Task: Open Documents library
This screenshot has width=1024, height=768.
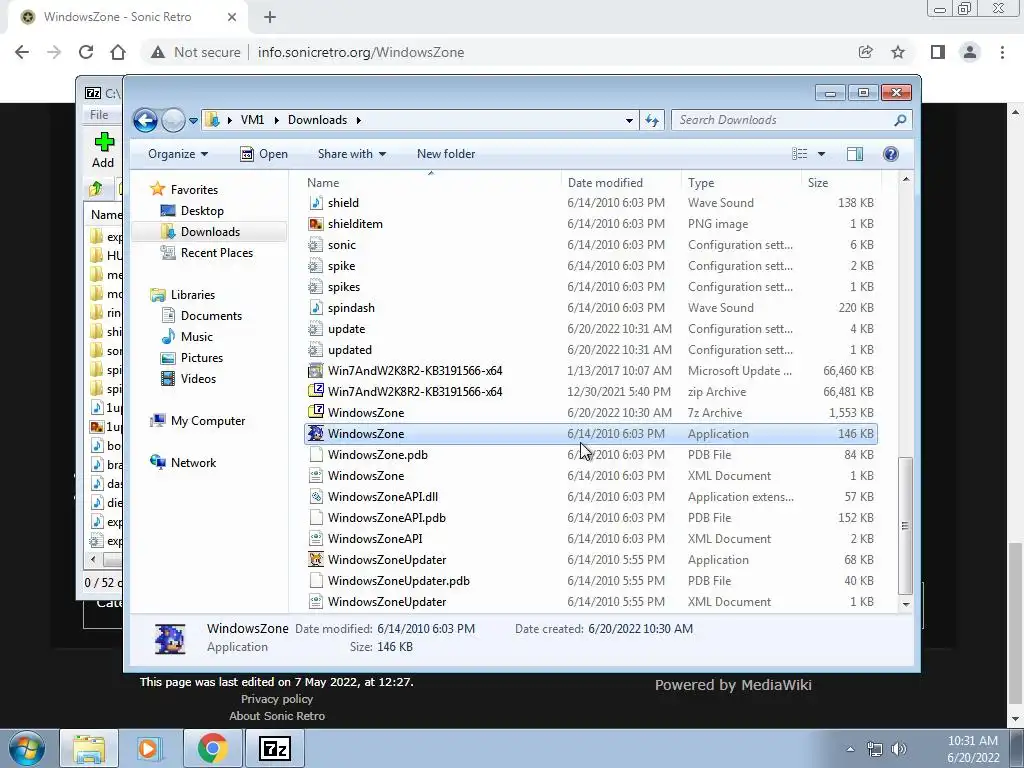Action: 211,316
